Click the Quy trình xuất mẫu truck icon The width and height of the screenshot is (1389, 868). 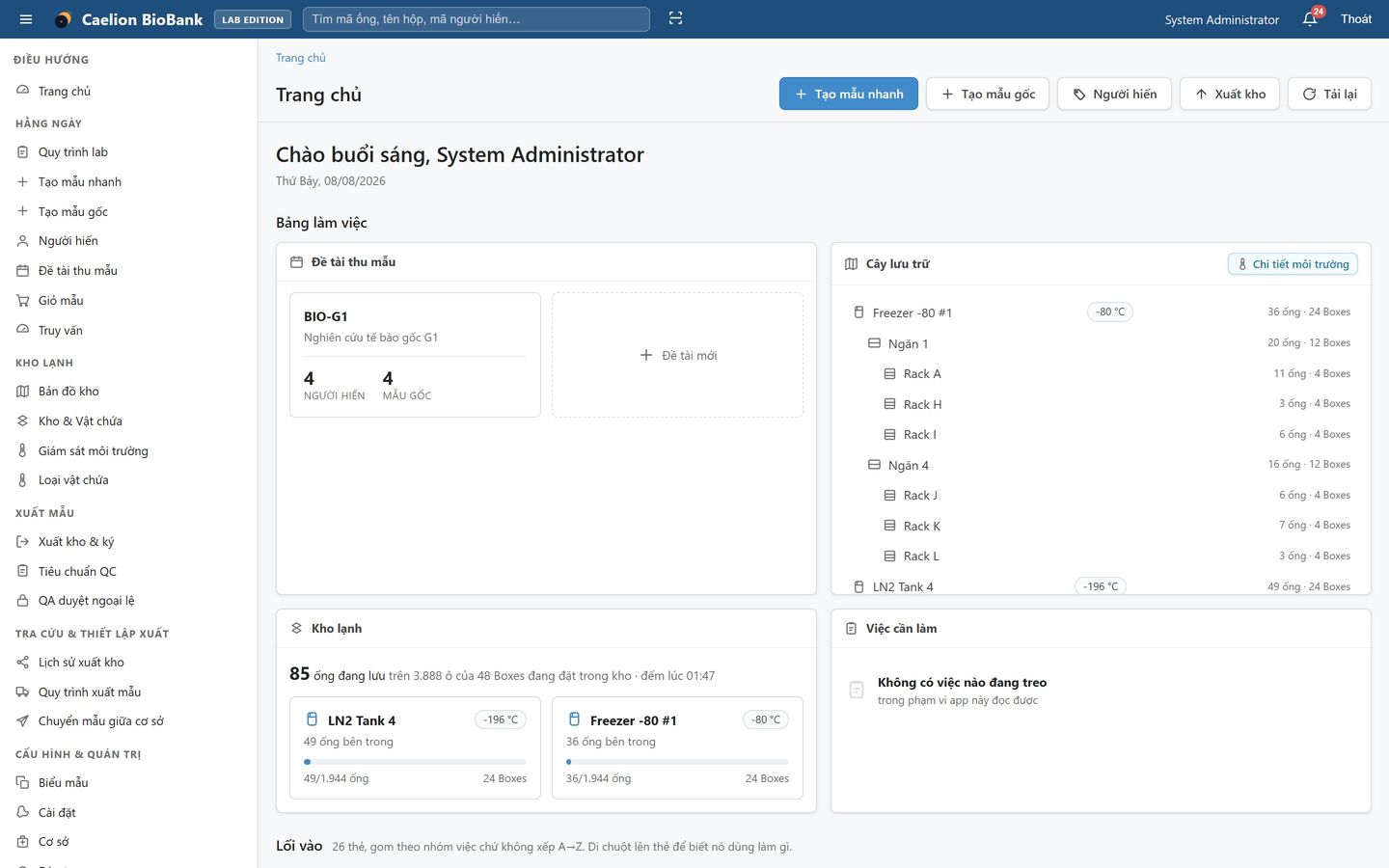pos(22,692)
